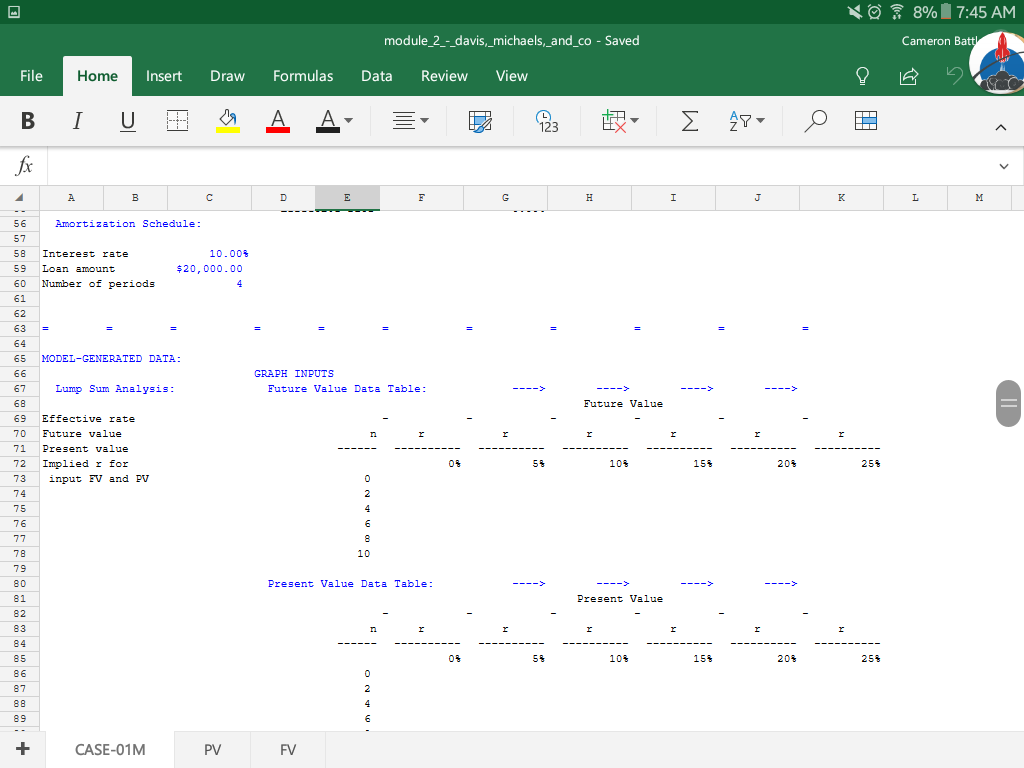Viewport: 1024px width, 768px height.
Task: Tap the muted sound status icon
Action: pos(854,12)
